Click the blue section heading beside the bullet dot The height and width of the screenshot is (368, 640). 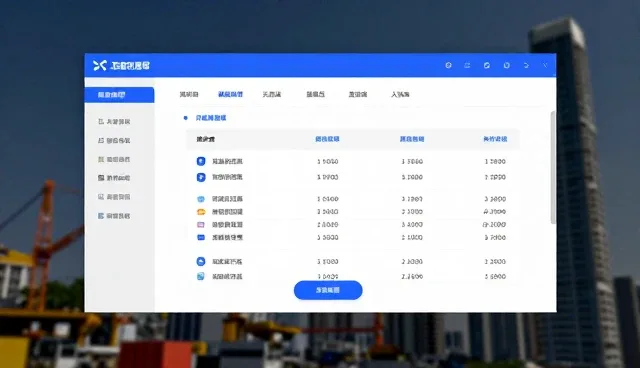point(211,118)
